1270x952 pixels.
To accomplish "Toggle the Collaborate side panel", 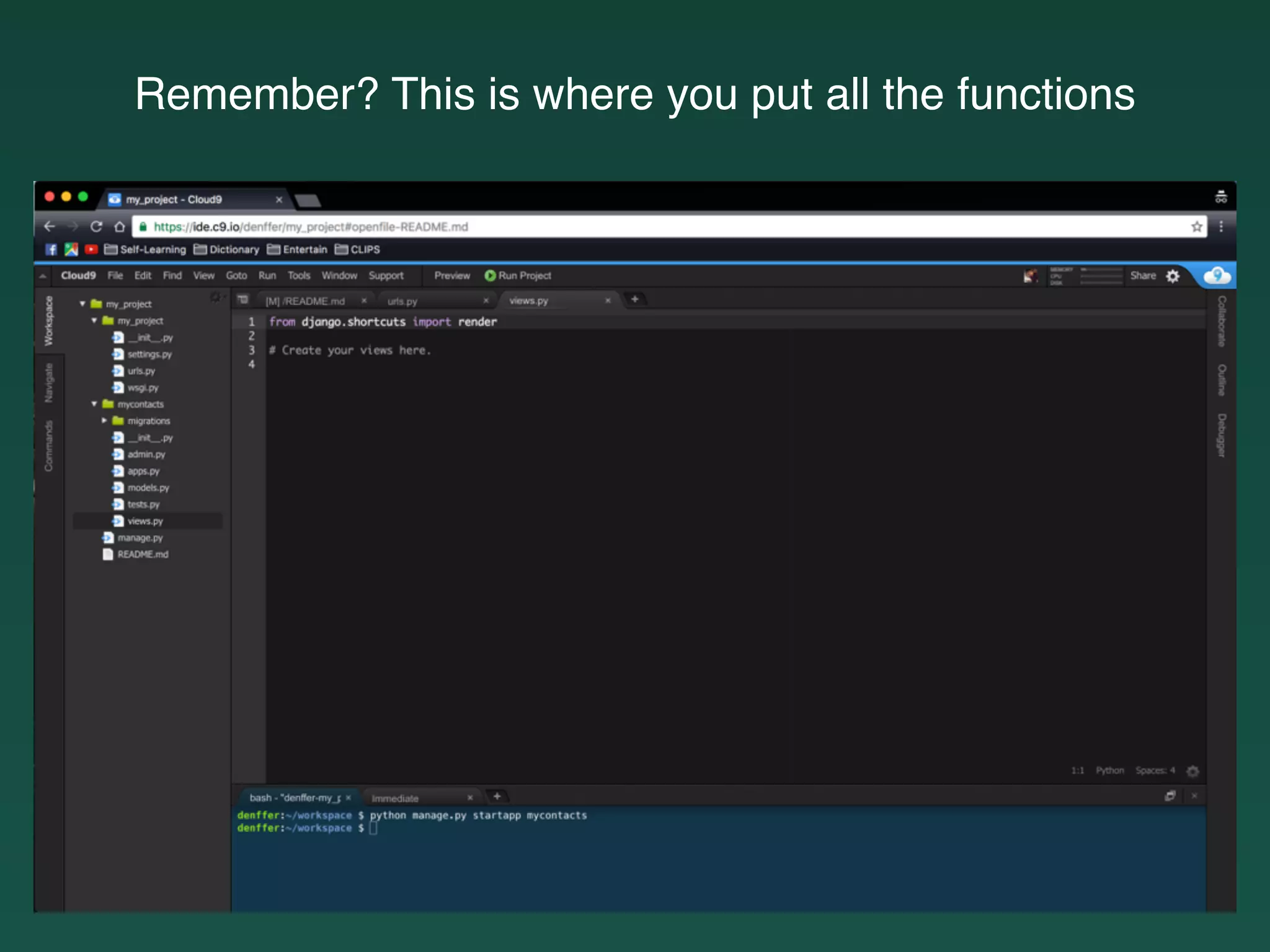I will tap(1221, 321).
